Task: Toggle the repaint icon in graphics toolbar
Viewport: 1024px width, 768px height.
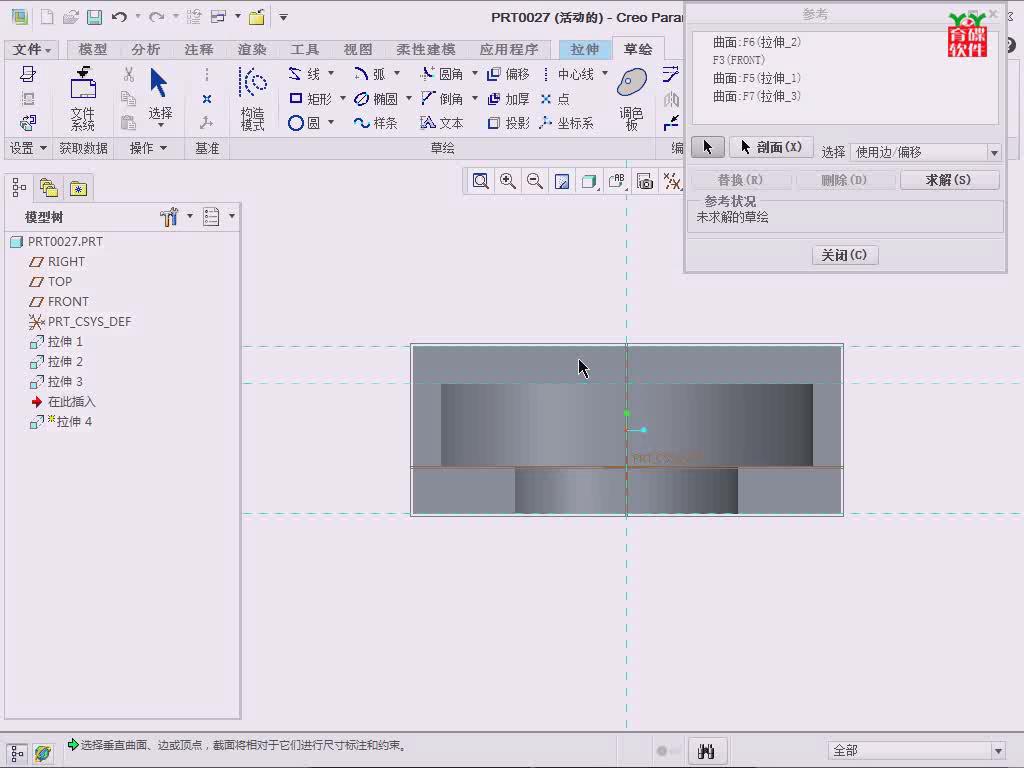Action: [x=562, y=181]
